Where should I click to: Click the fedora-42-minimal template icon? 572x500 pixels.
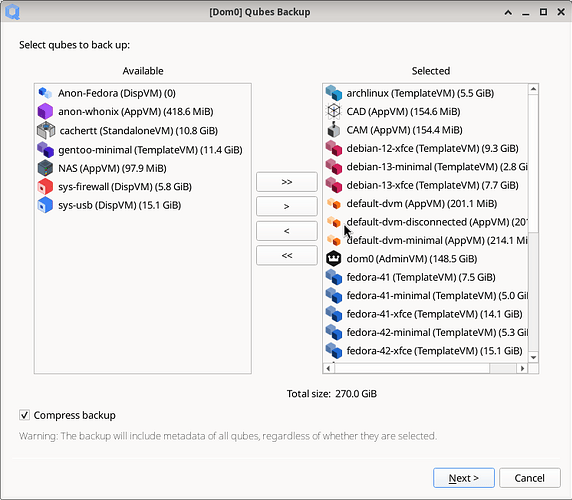pos(333,332)
